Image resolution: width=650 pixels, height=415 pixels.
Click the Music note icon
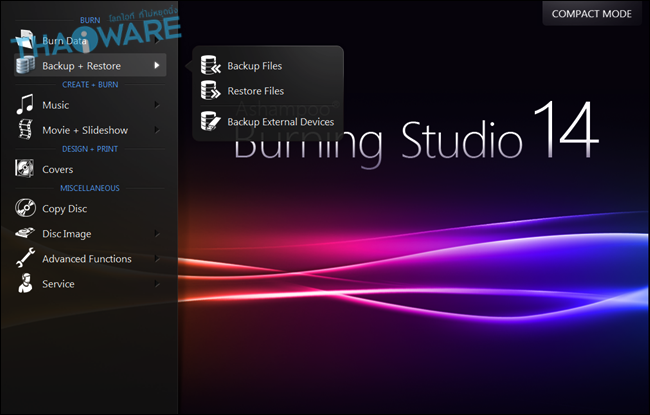coord(25,104)
